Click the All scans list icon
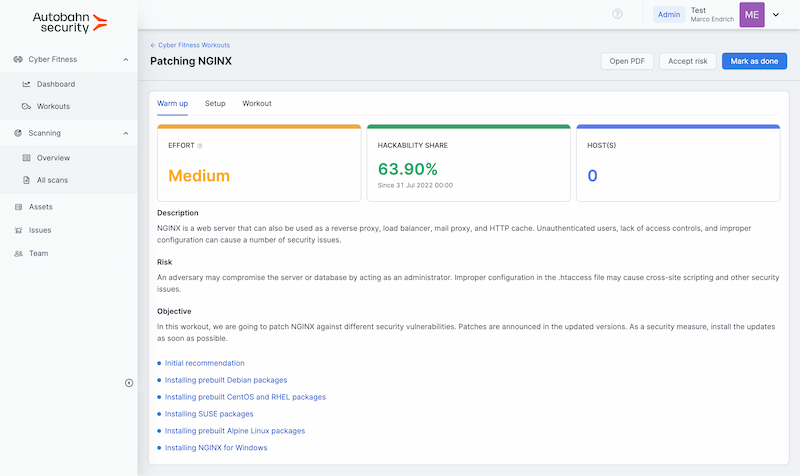Screen dimensions: 800x476 coord(27,180)
